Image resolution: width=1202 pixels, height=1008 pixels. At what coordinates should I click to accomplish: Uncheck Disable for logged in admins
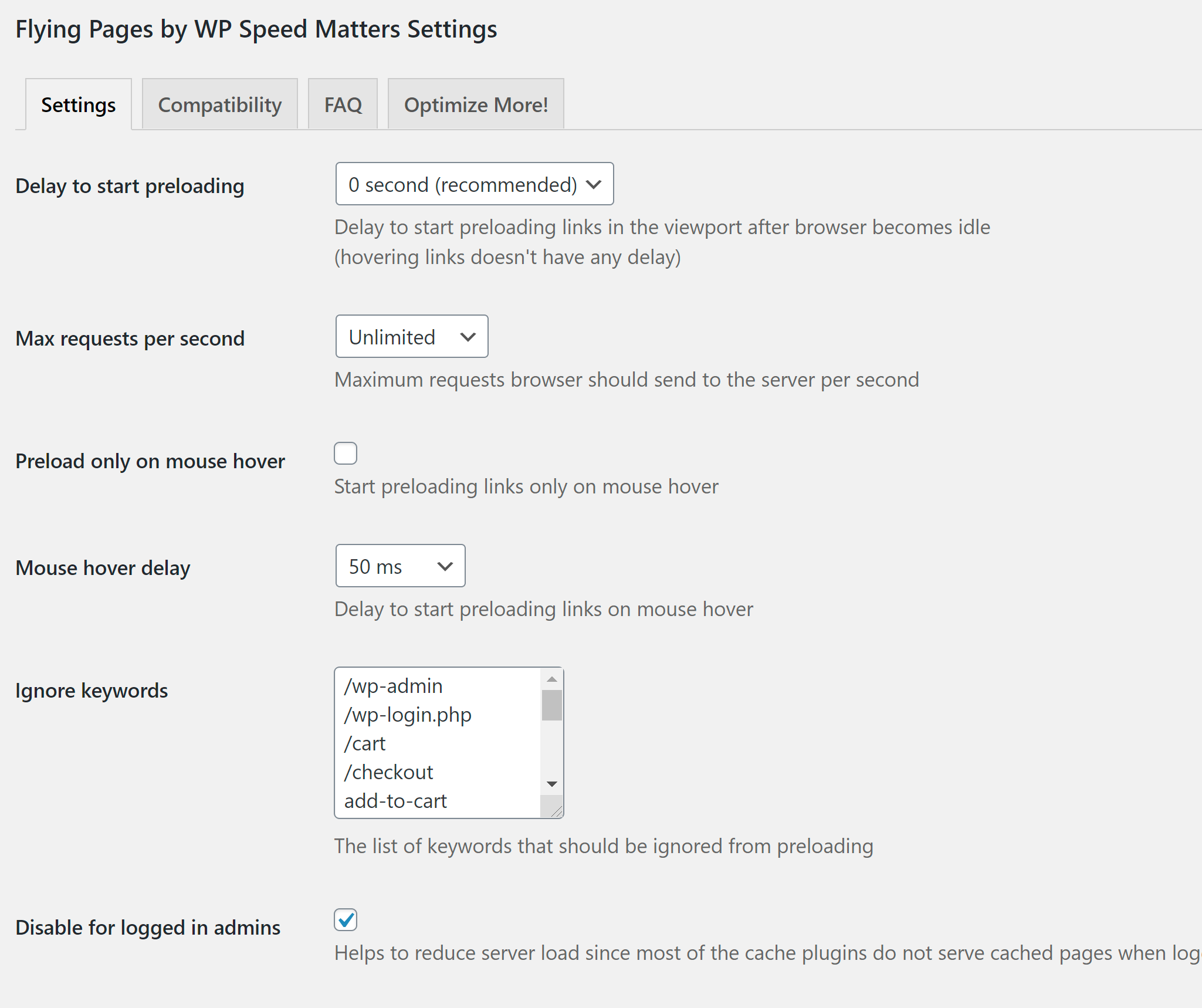pos(346,919)
